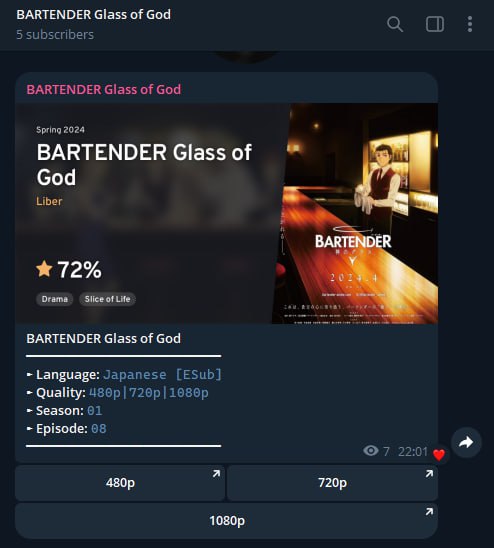494x548 pixels.
Task: Open channel info via header title
Action: [94, 15]
